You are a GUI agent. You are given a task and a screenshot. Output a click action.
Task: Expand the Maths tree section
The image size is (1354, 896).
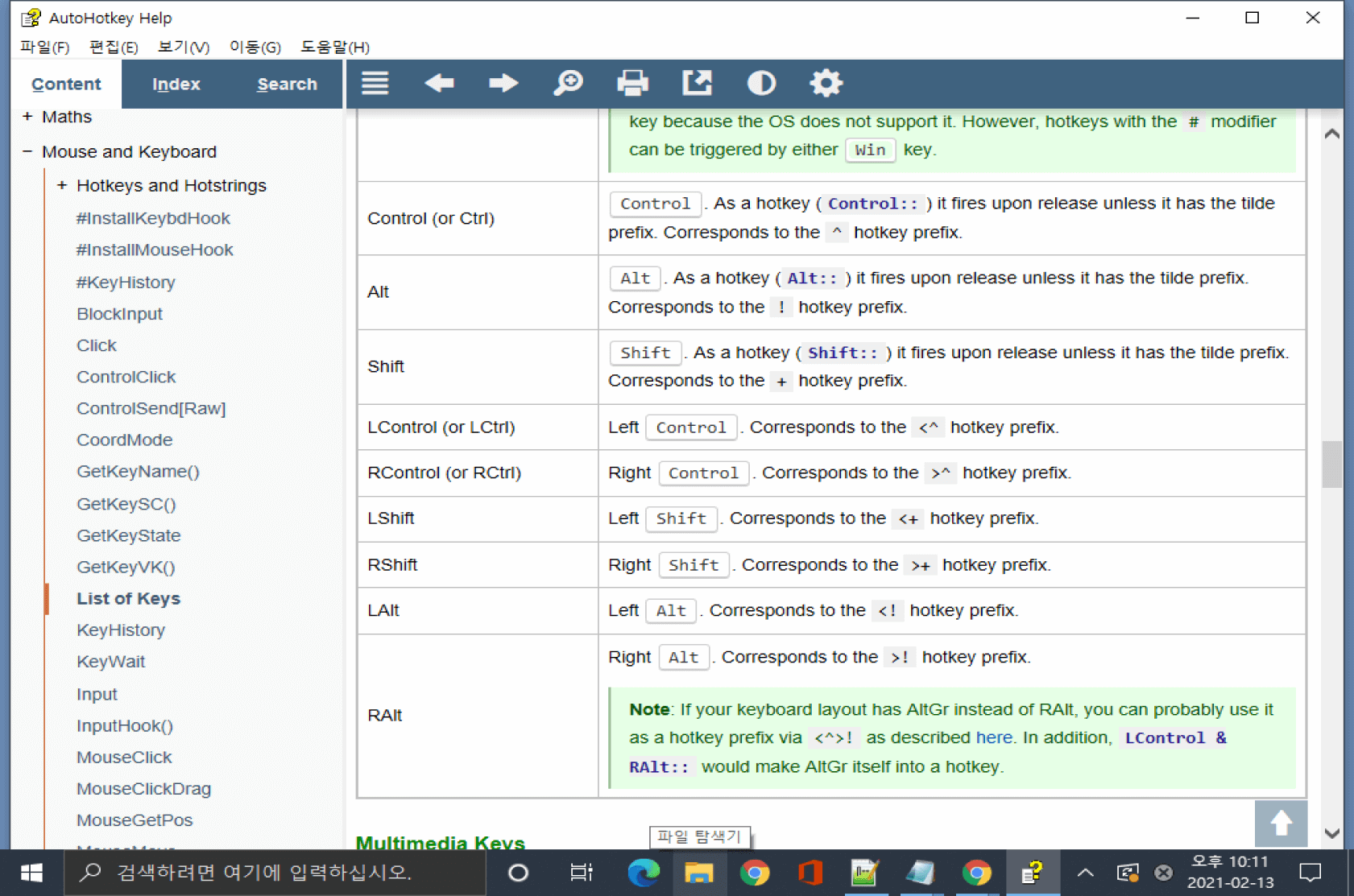tap(27, 117)
